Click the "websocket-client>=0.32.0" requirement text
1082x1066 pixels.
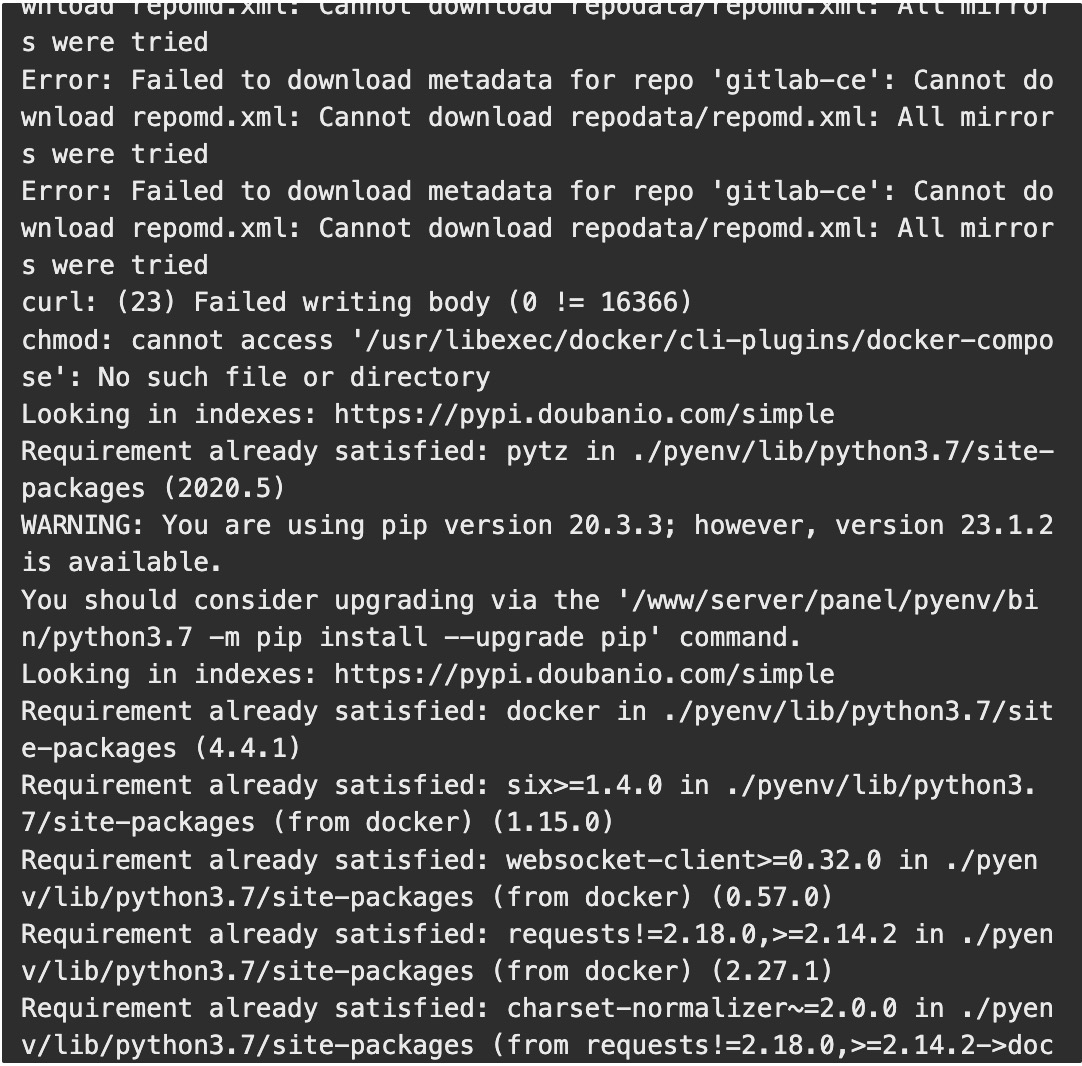coord(694,860)
